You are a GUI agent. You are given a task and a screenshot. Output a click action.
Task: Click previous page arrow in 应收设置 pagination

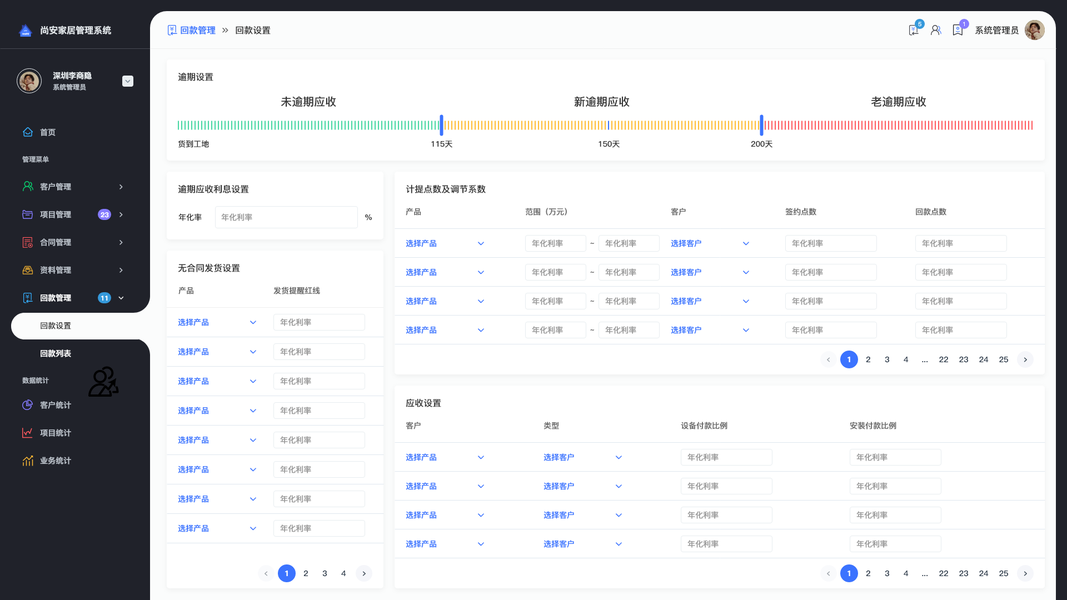[828, 573]
